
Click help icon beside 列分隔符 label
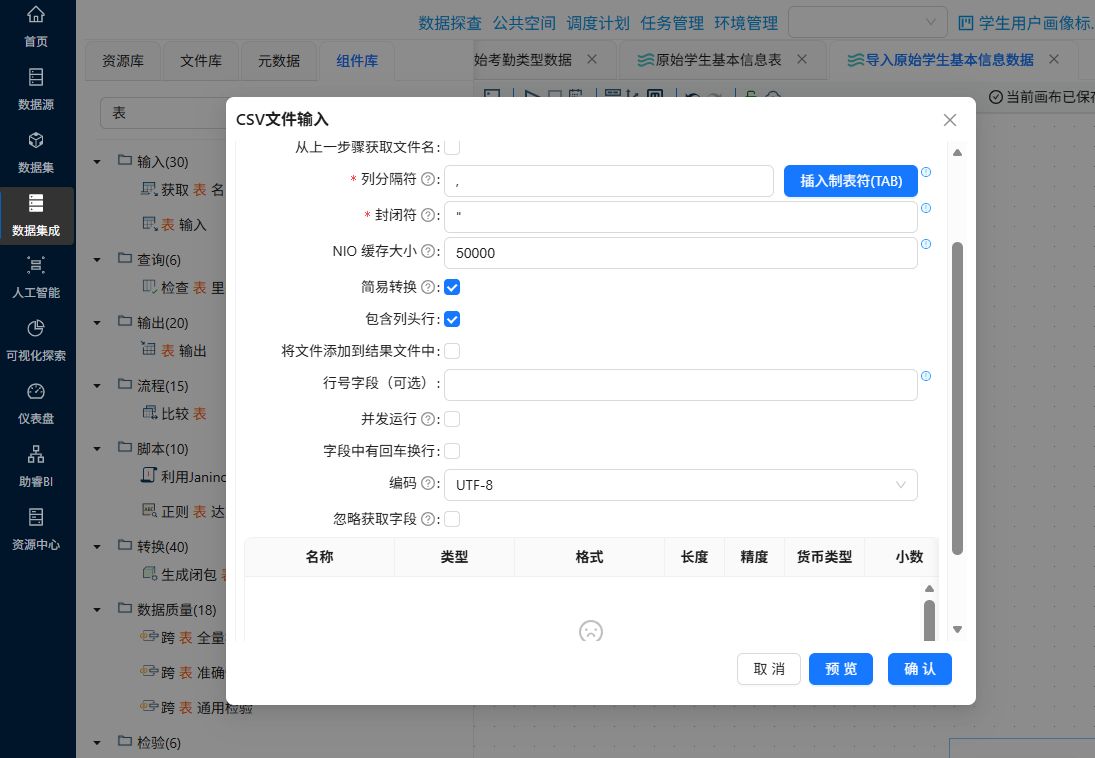(427, 179)
